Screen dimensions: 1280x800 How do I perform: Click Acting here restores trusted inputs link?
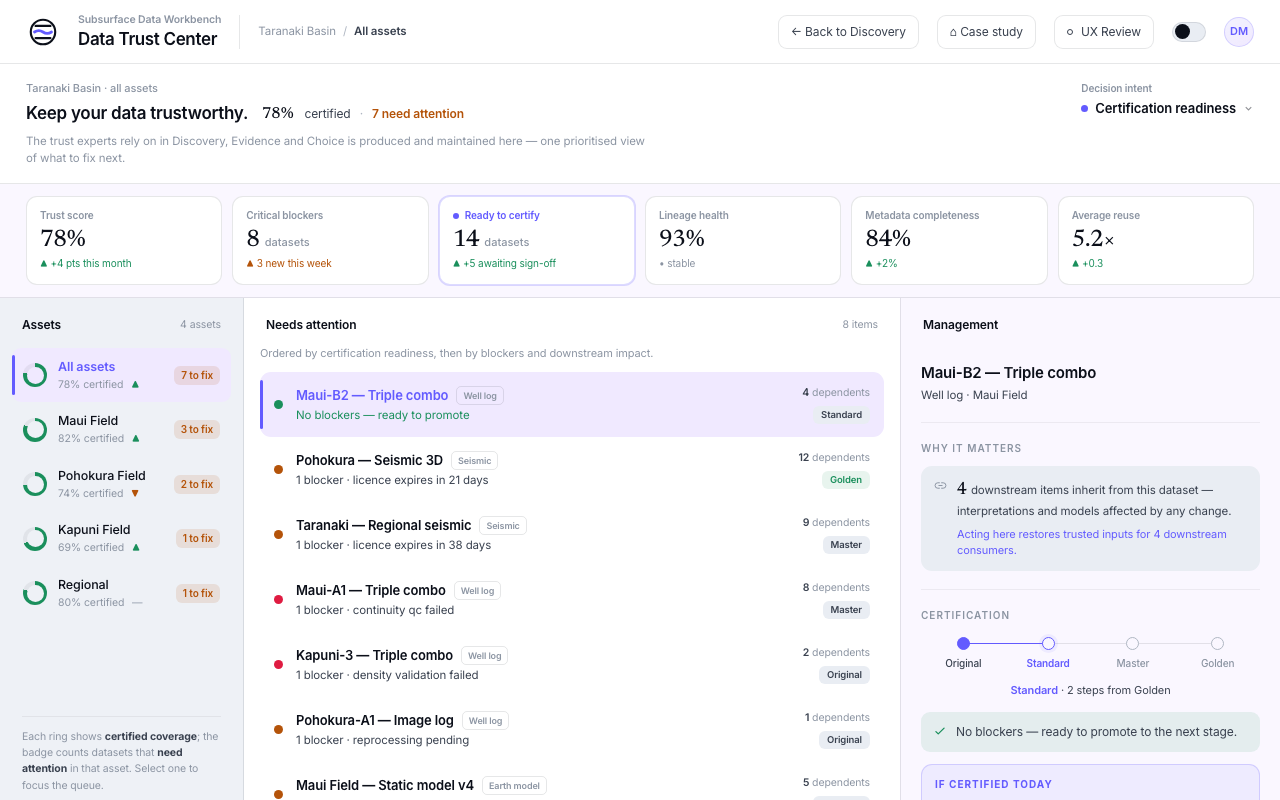pyautogui.click(x=1091, y=542)
